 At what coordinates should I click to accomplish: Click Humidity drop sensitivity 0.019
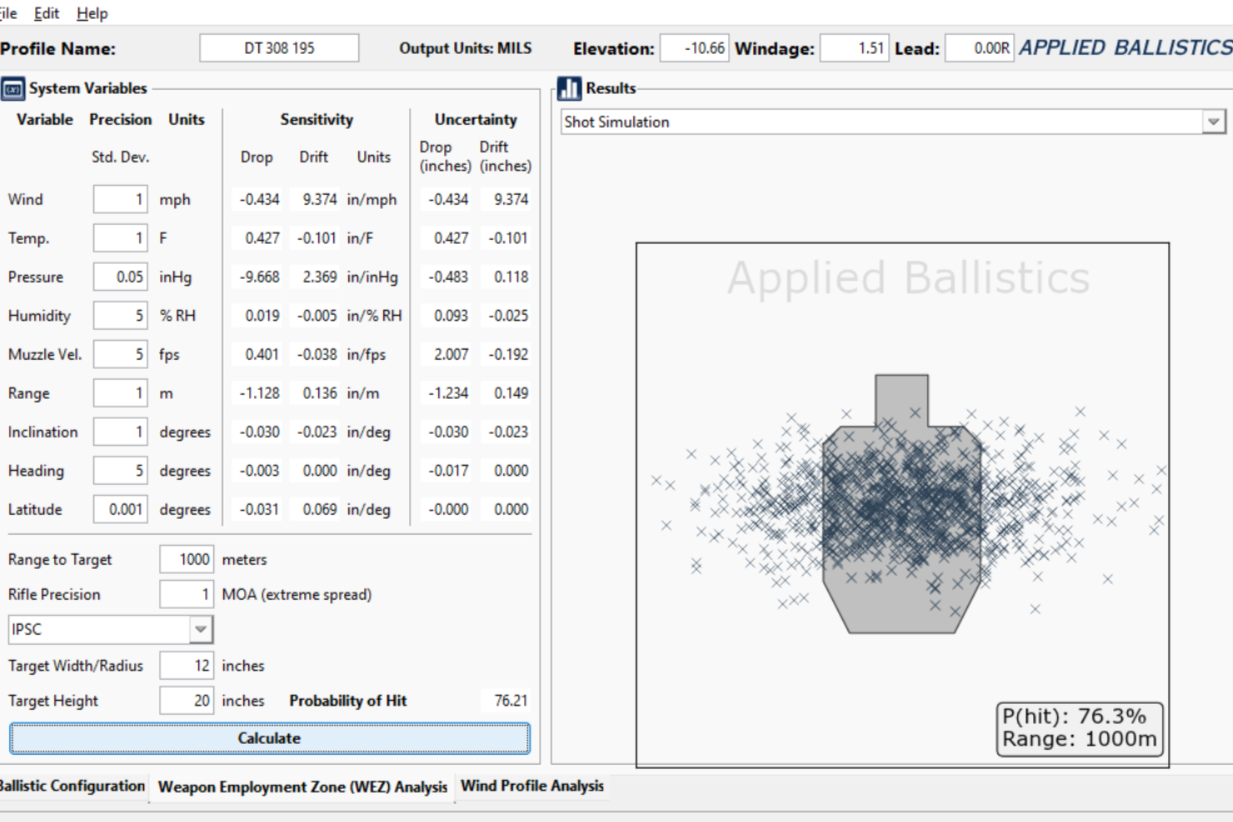pos(262,316)
